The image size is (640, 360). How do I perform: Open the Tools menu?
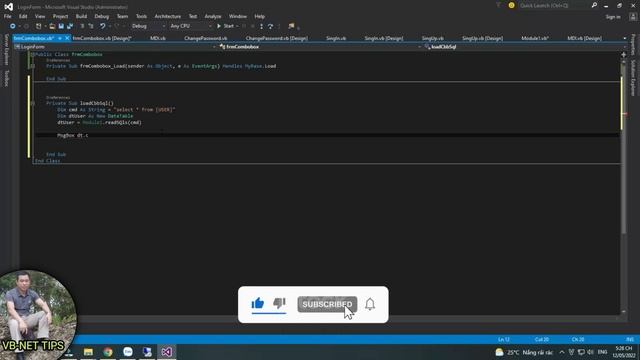pyautogui.click(x=141, y=16)
